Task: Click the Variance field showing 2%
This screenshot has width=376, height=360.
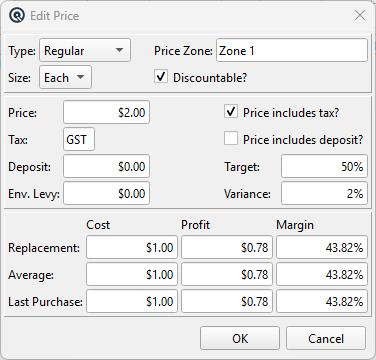Action: (x=324, y=193)
